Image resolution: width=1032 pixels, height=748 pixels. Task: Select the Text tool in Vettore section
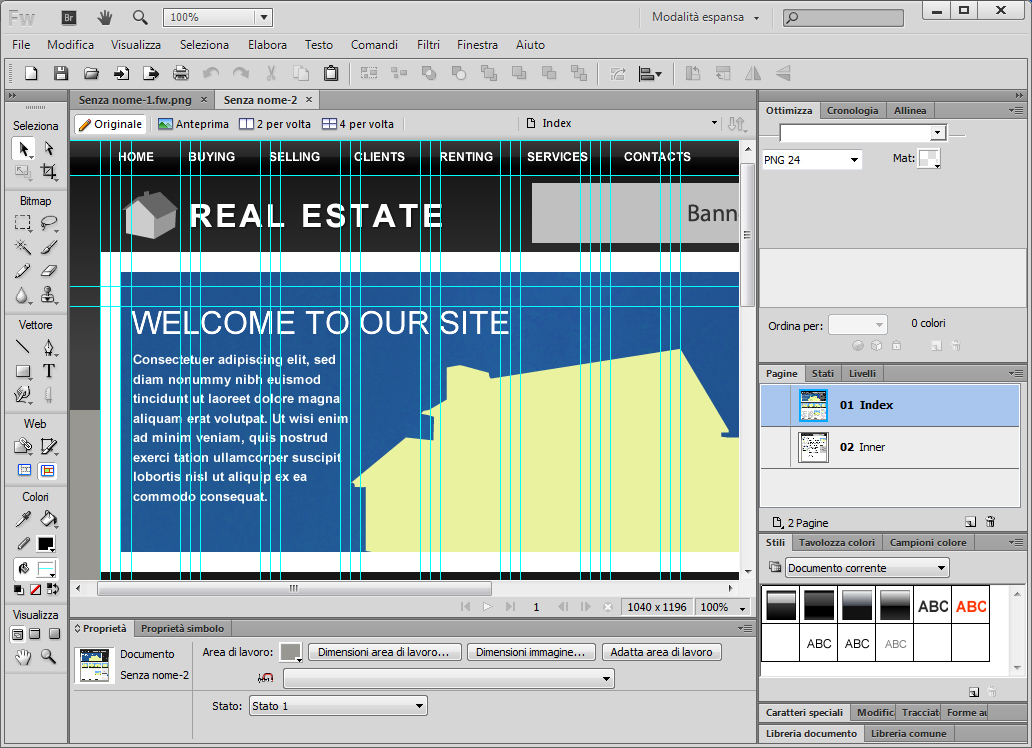click(48, 371)
